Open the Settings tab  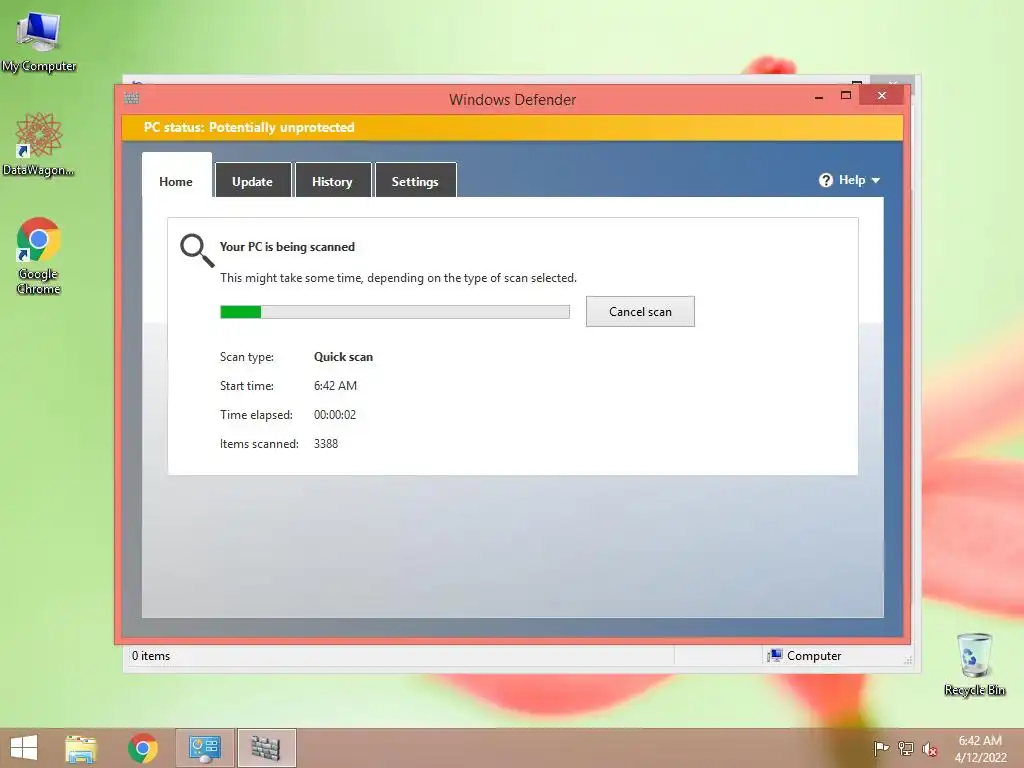(415, 181)
